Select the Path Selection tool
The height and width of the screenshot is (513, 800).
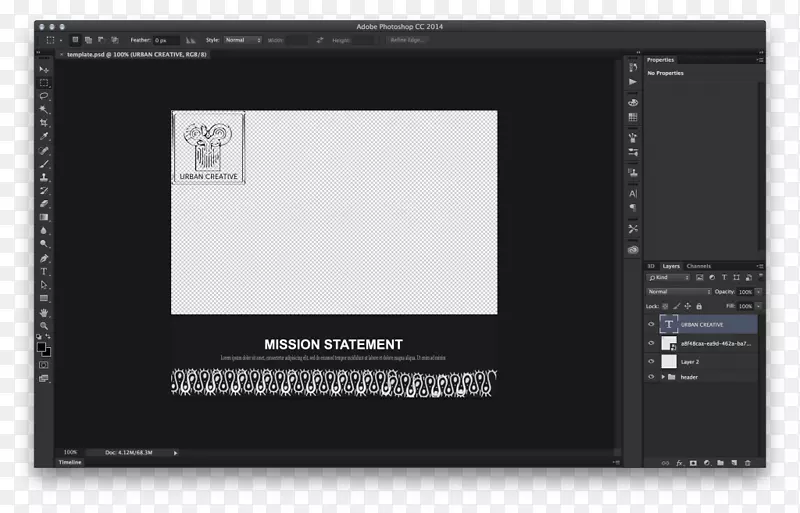[44, 285]
